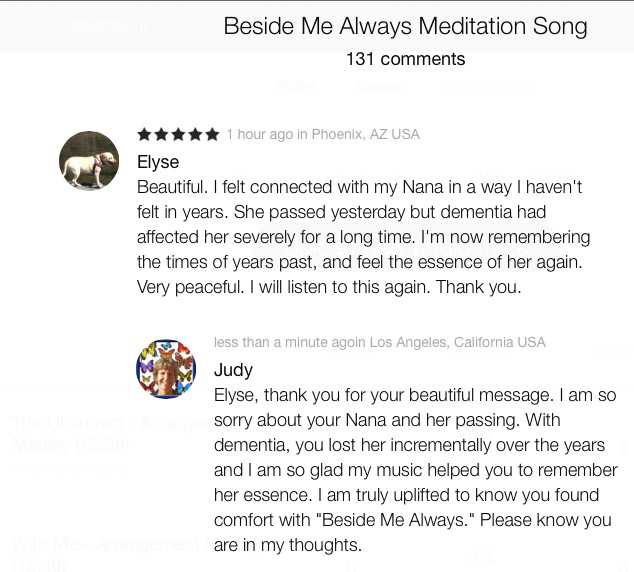This screenshot has height=572, width=634.
Task: Click the second star in Elyse's rating
Action: pyautogui.click(x=162, y=134)
